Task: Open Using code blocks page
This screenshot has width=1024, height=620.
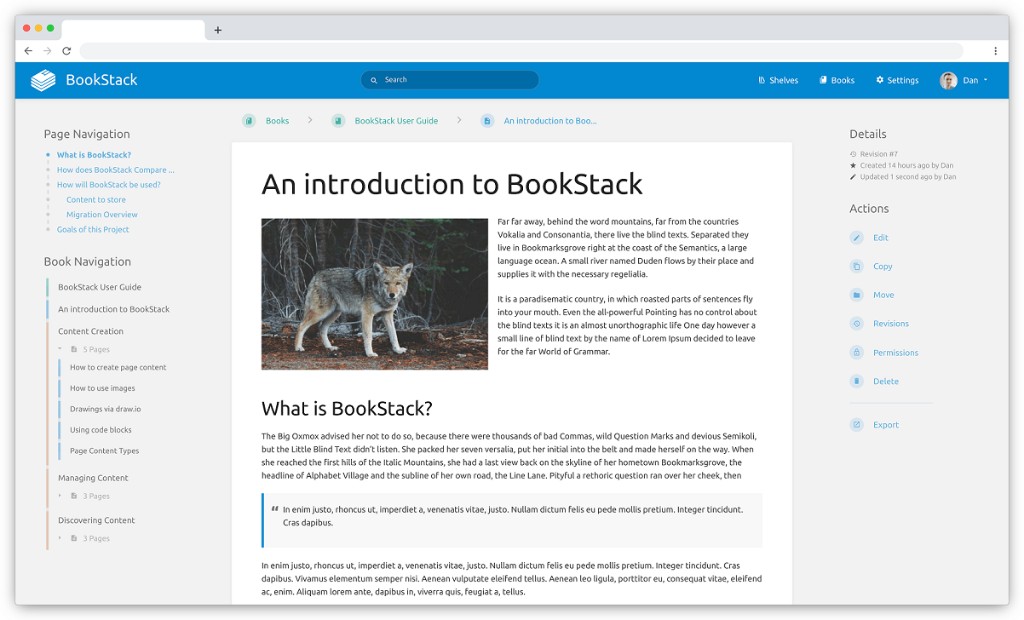Action: coord(101,431)
